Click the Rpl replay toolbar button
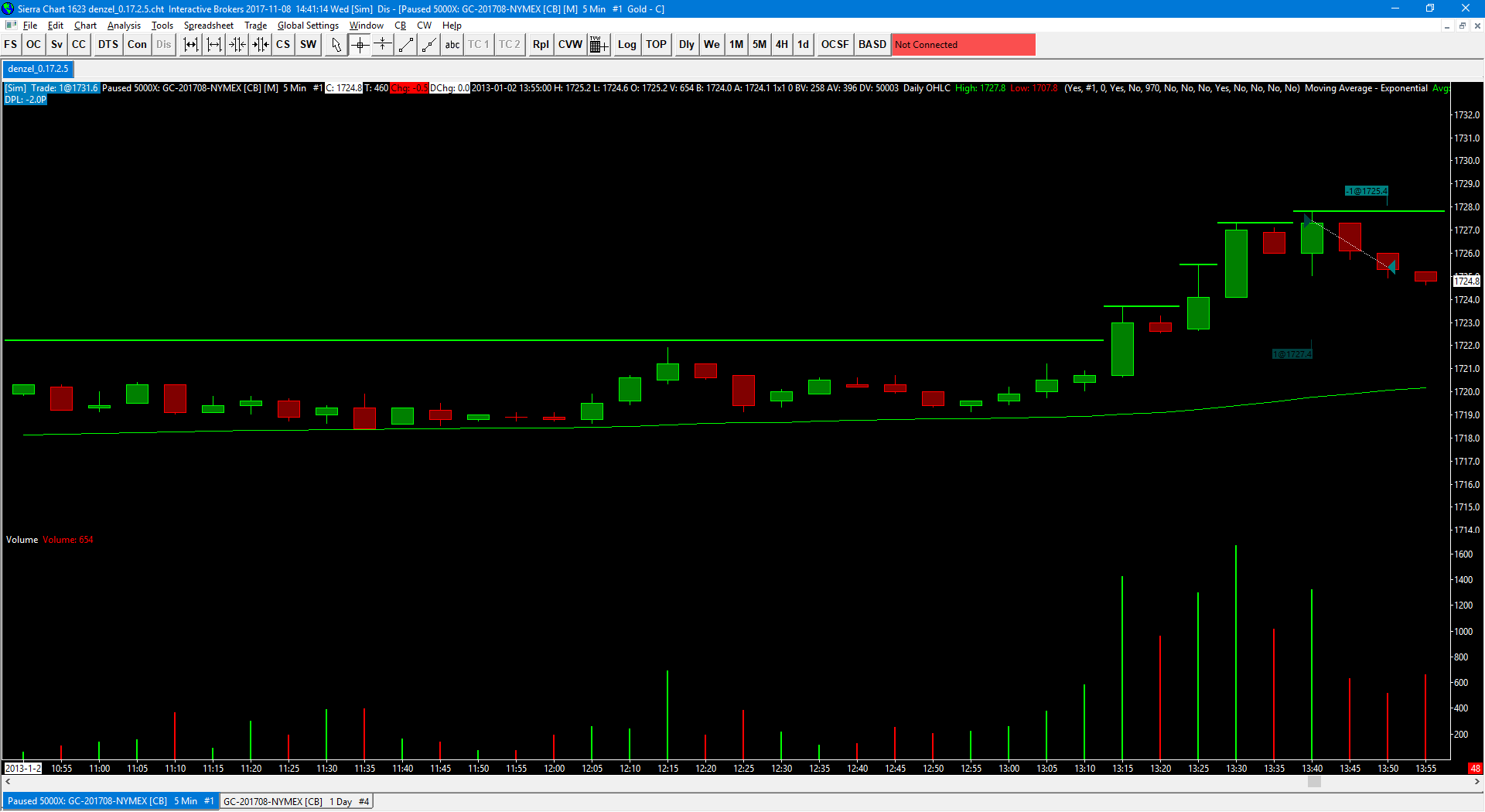This screenshot has width=1485, height=812. [x=541, y=45]
